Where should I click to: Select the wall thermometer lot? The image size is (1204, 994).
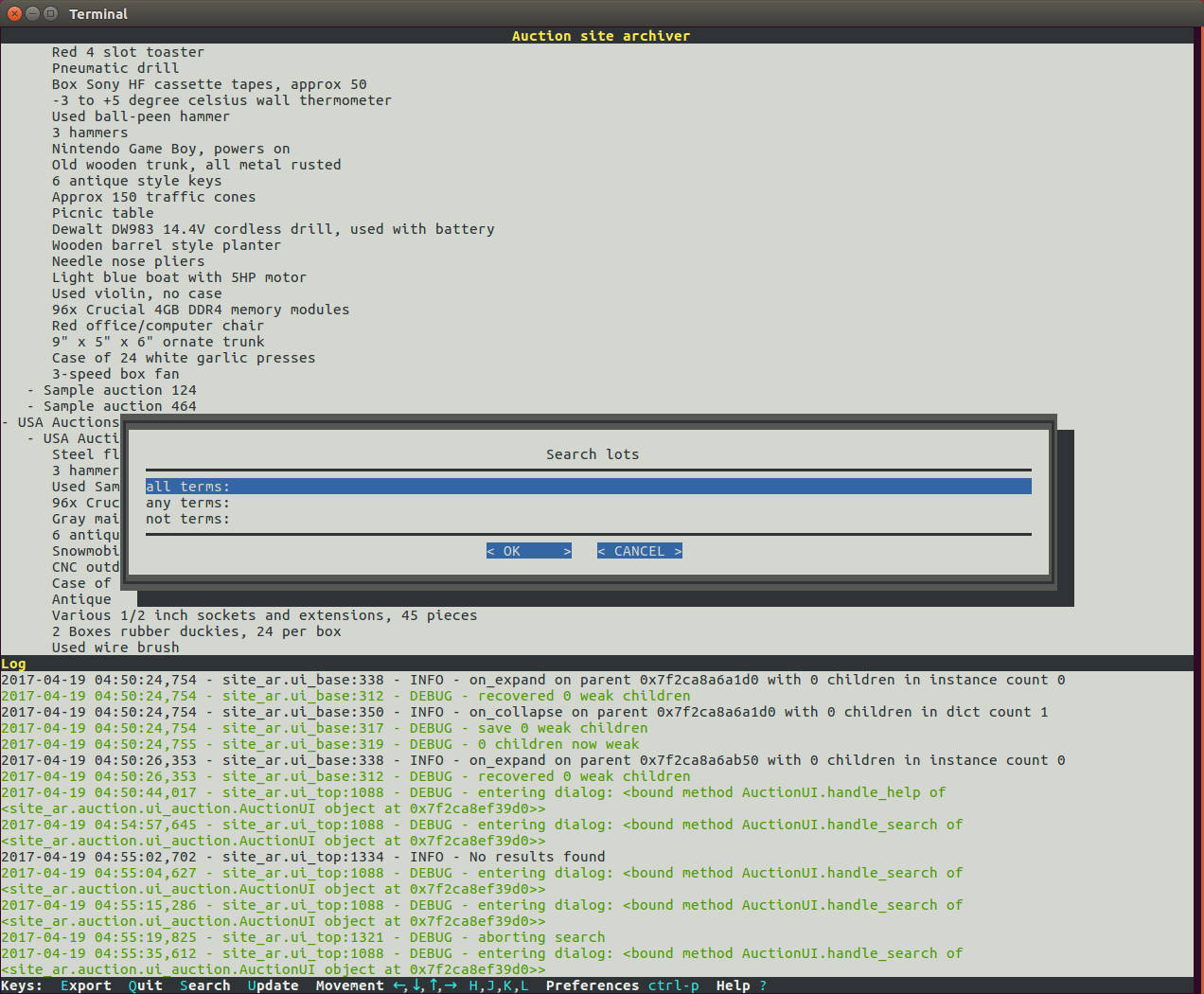coord(221,100)
